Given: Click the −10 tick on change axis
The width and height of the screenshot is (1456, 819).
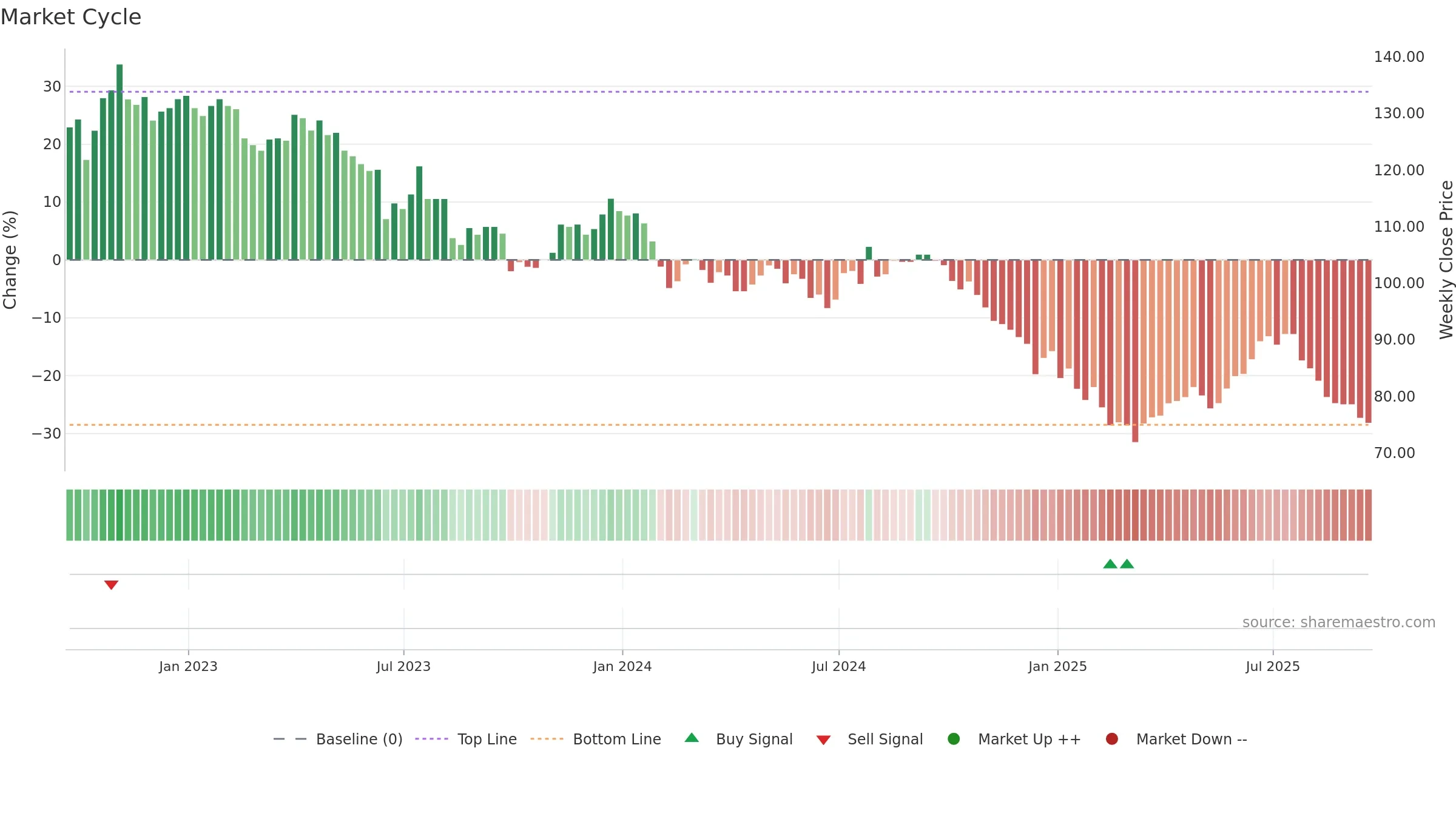Looking at the screenshot, I should click(x=47, y=317).
